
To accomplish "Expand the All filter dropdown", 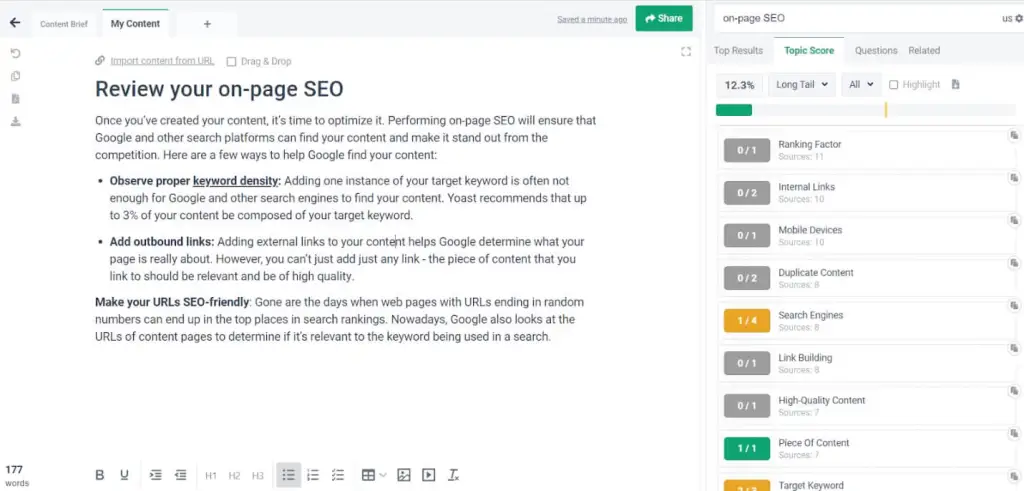I will pos(860,85).
